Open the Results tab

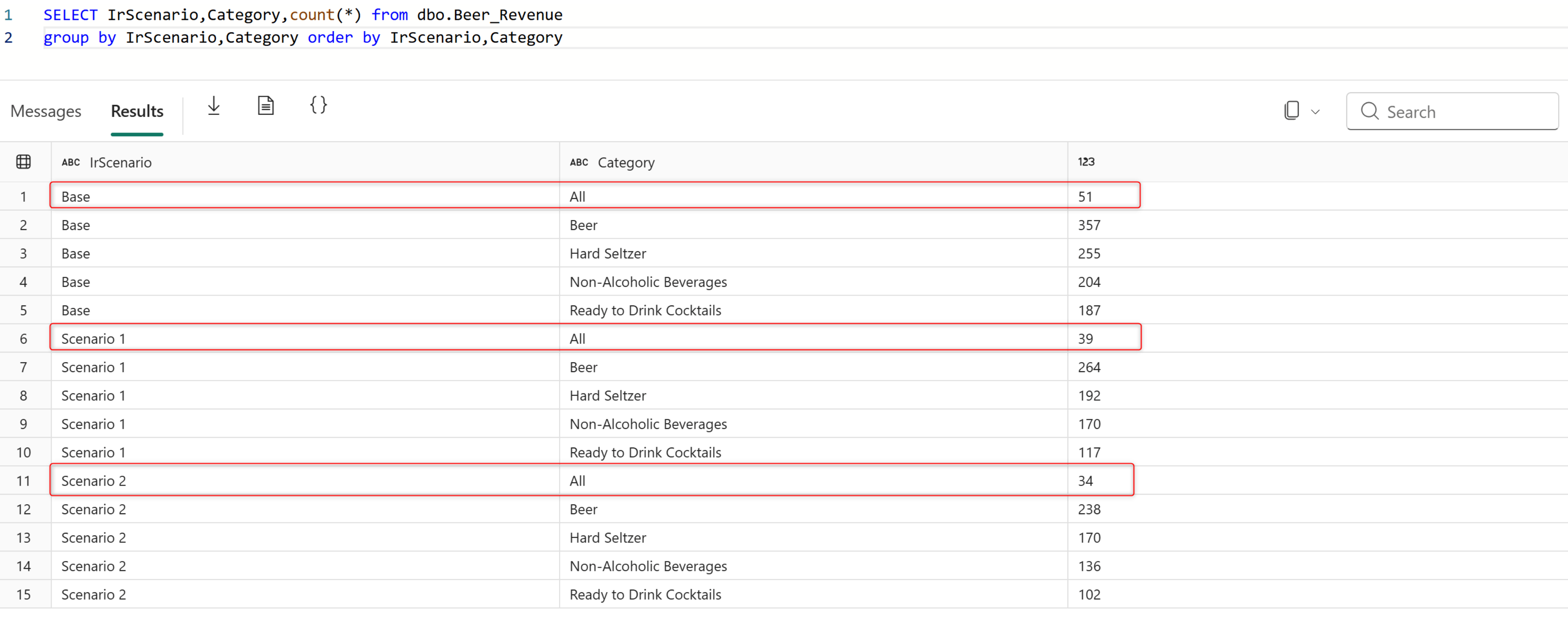pos(137,111)
